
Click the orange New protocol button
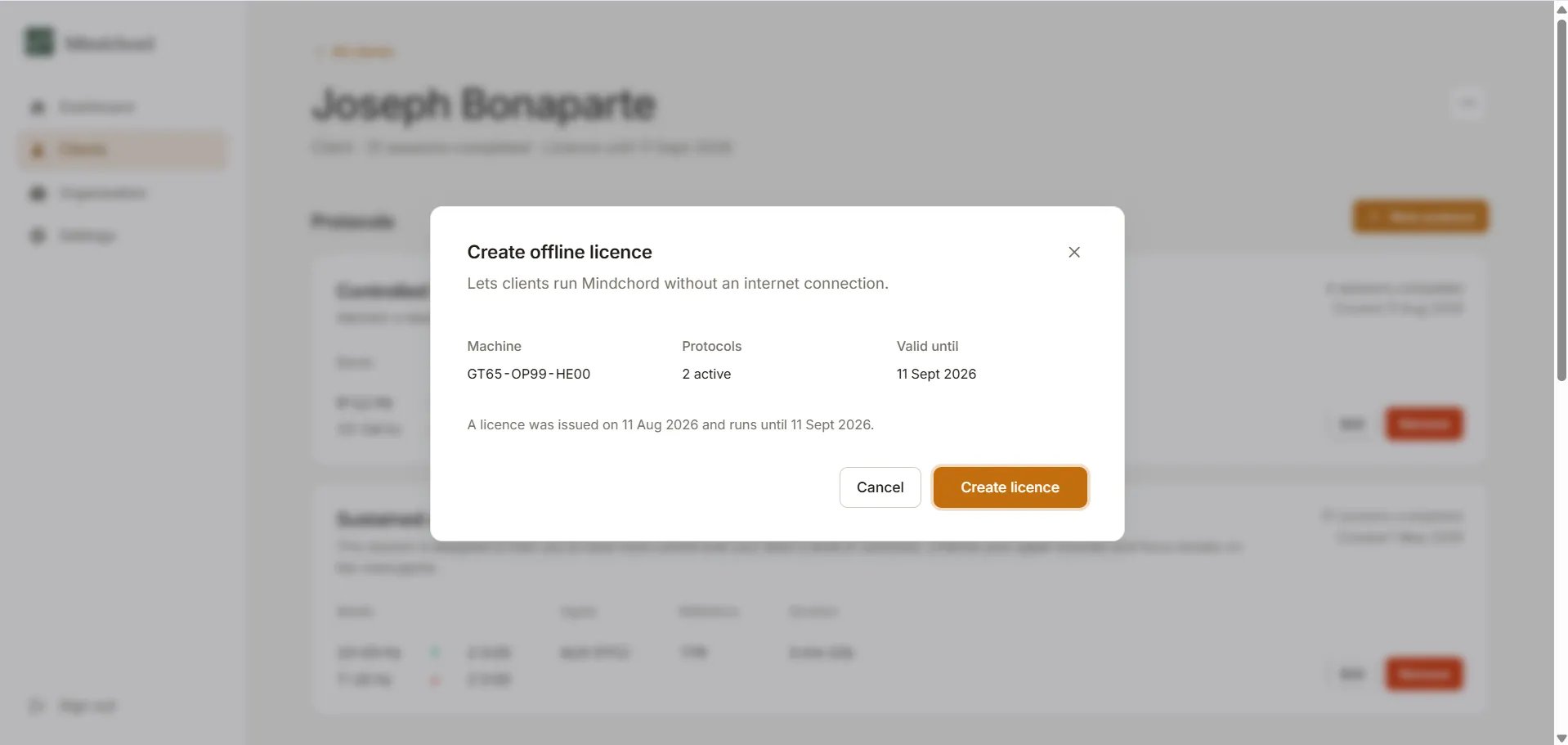pos(1421,217)
